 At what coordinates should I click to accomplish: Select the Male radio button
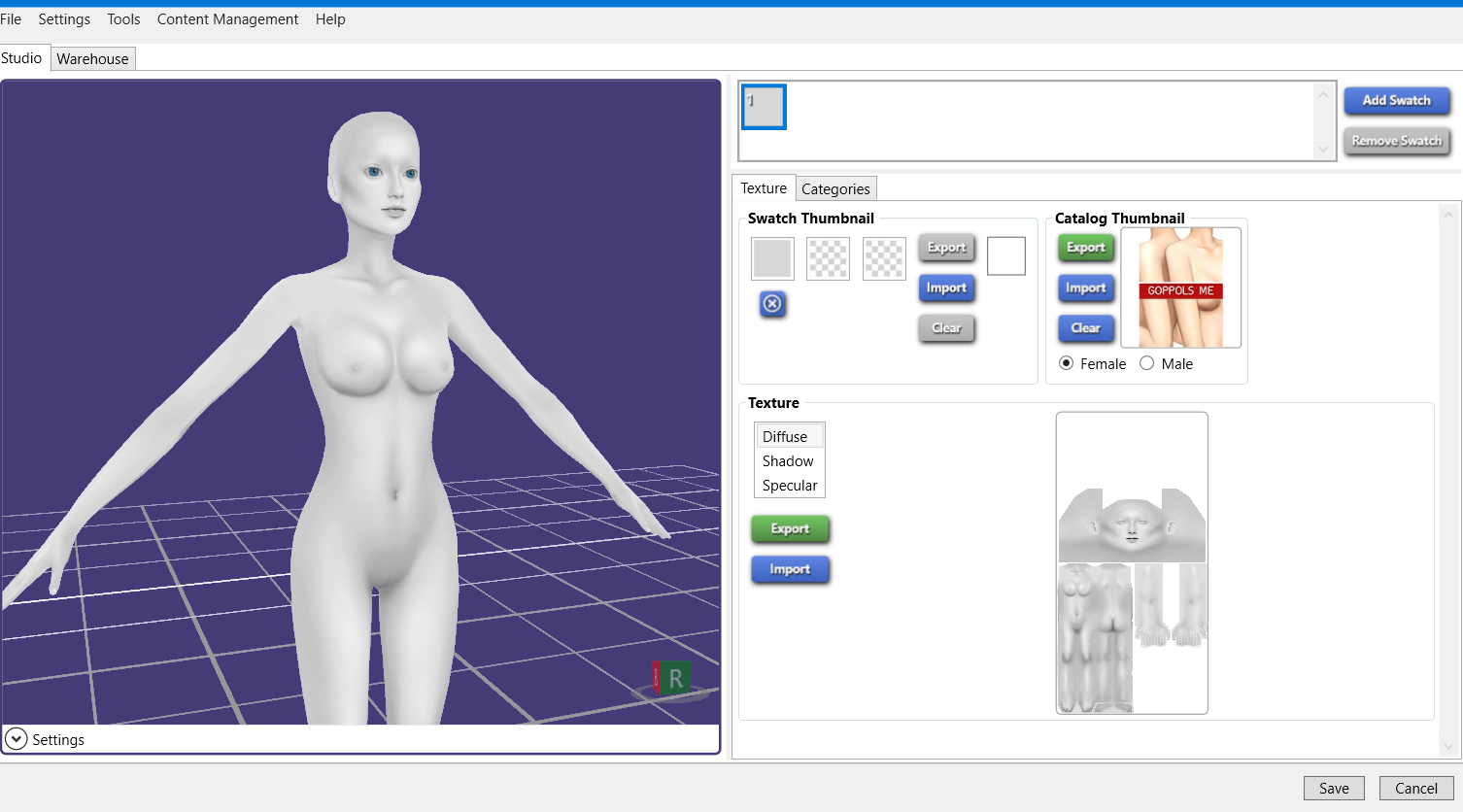pos(1147,363)
